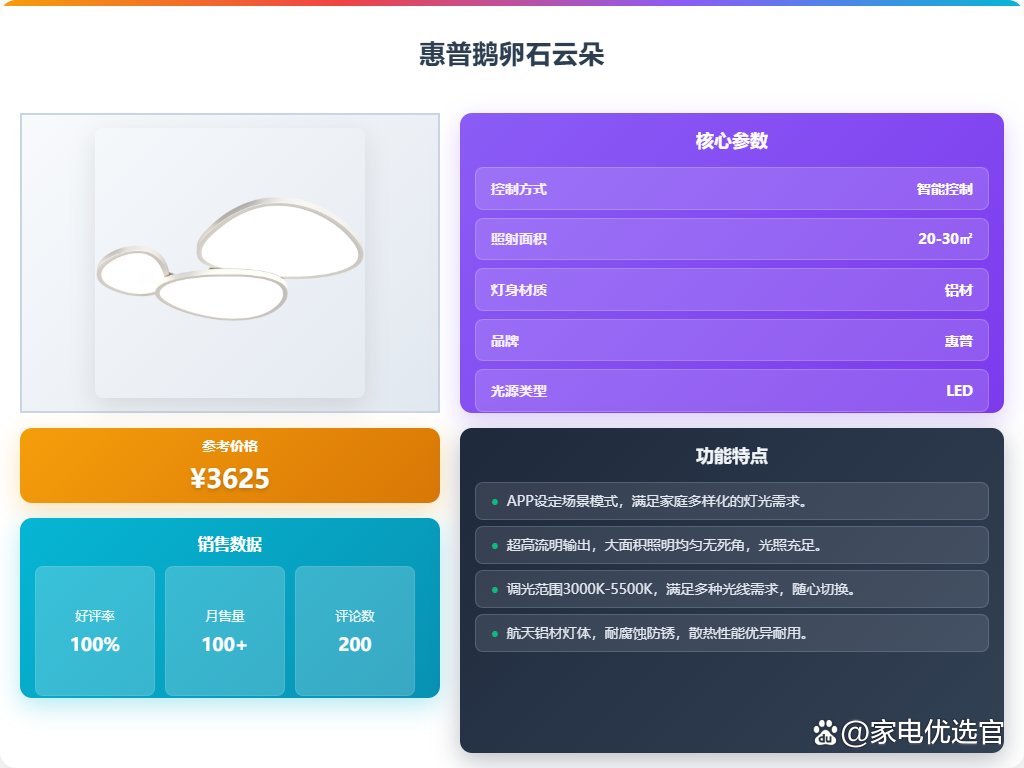This screenshot has width=1024, height=768.
Task: Click the 惠普 brand value
Action: [959, 341]
